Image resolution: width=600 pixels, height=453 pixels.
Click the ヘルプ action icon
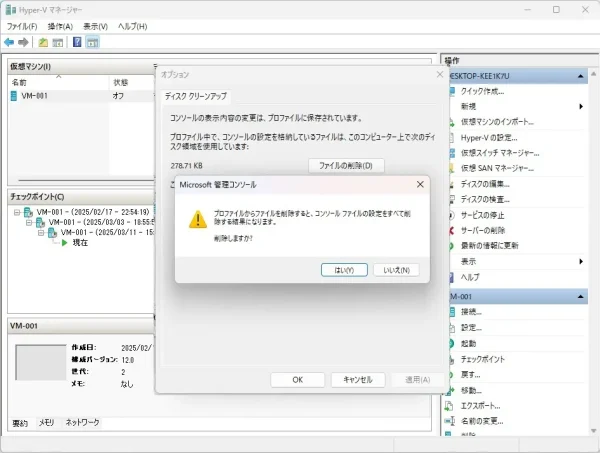[452, 277]
